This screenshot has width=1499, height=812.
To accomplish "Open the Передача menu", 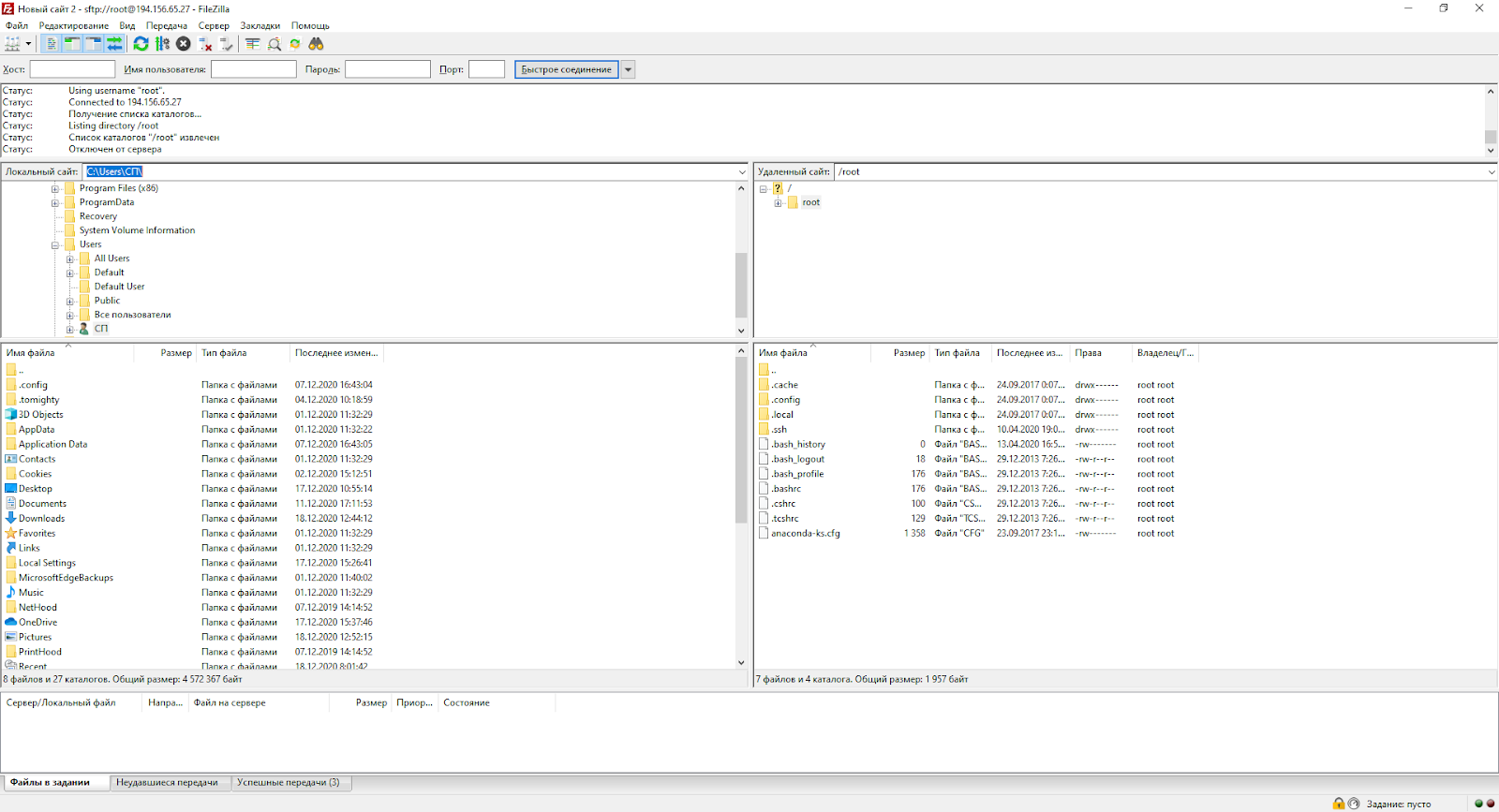I will coord(167,26).
